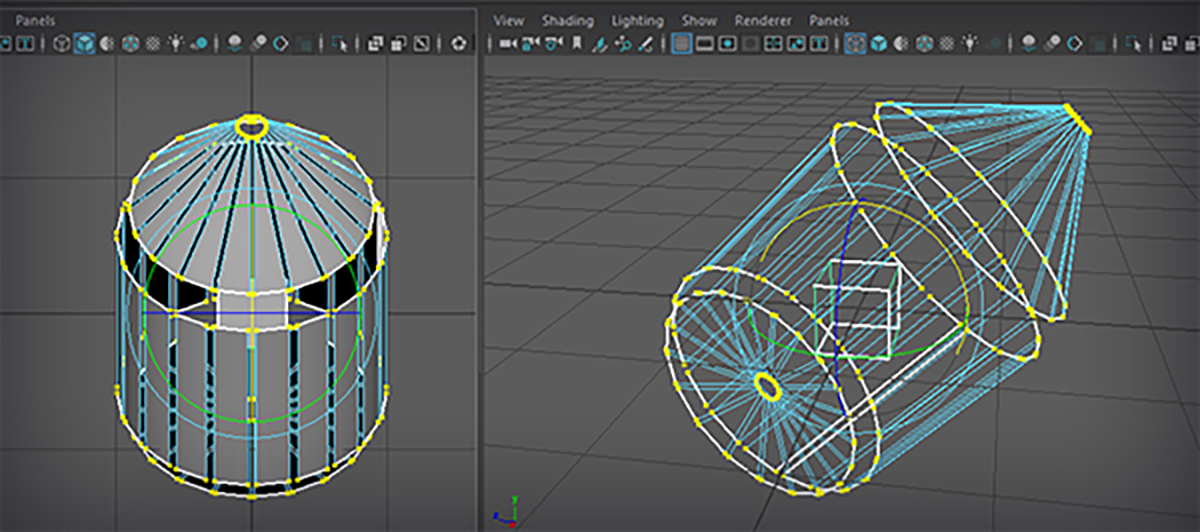
Task: Open the Lighting menu
Action: pos(637,20)
